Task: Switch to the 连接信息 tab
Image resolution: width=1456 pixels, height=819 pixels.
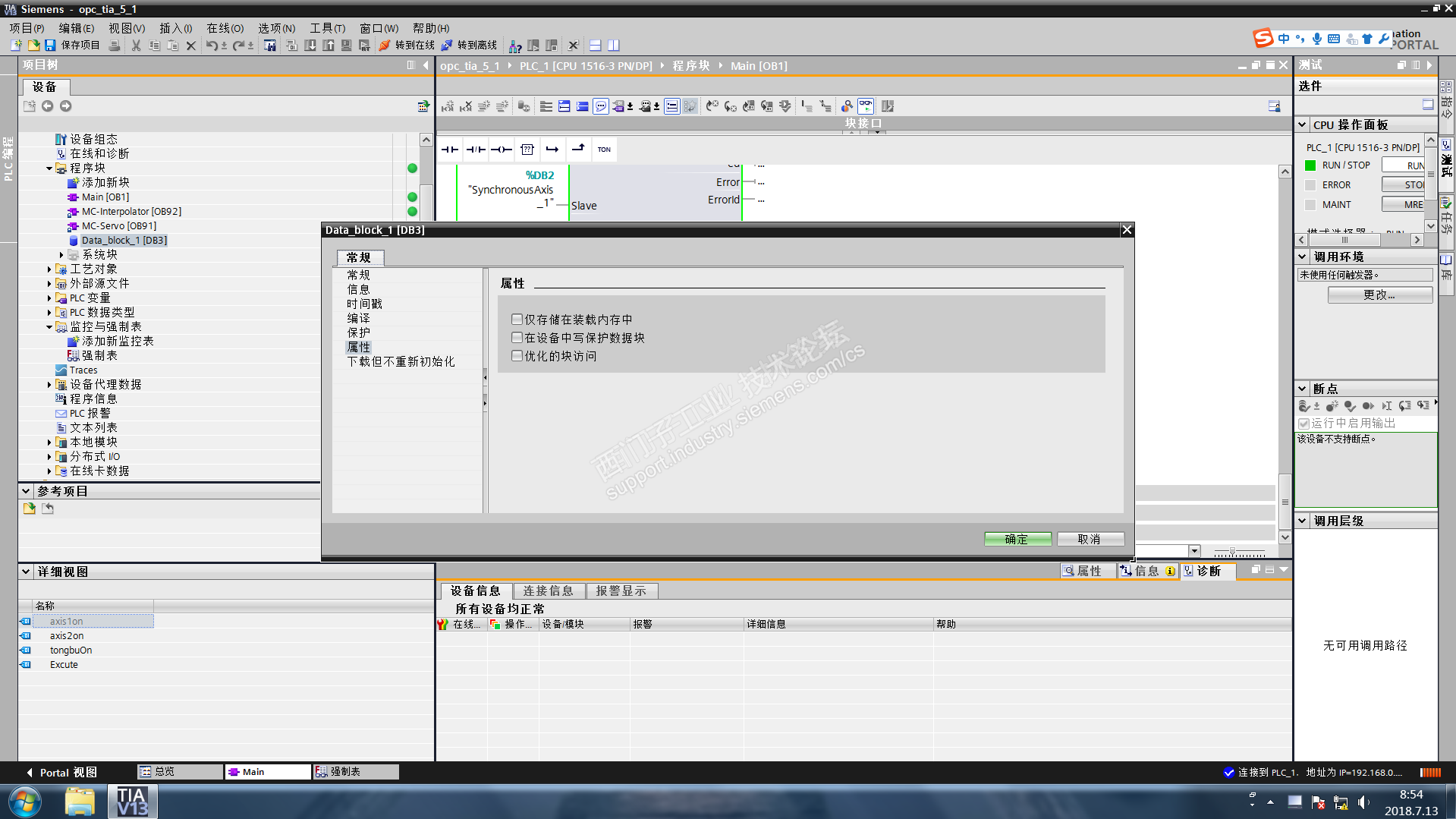Action: tap(548, 591)
